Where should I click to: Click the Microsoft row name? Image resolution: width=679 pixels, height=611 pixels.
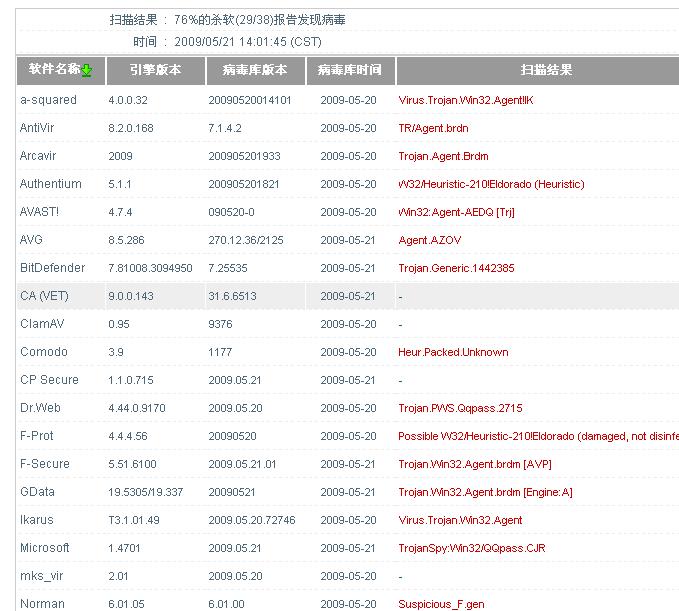[45, 548]
